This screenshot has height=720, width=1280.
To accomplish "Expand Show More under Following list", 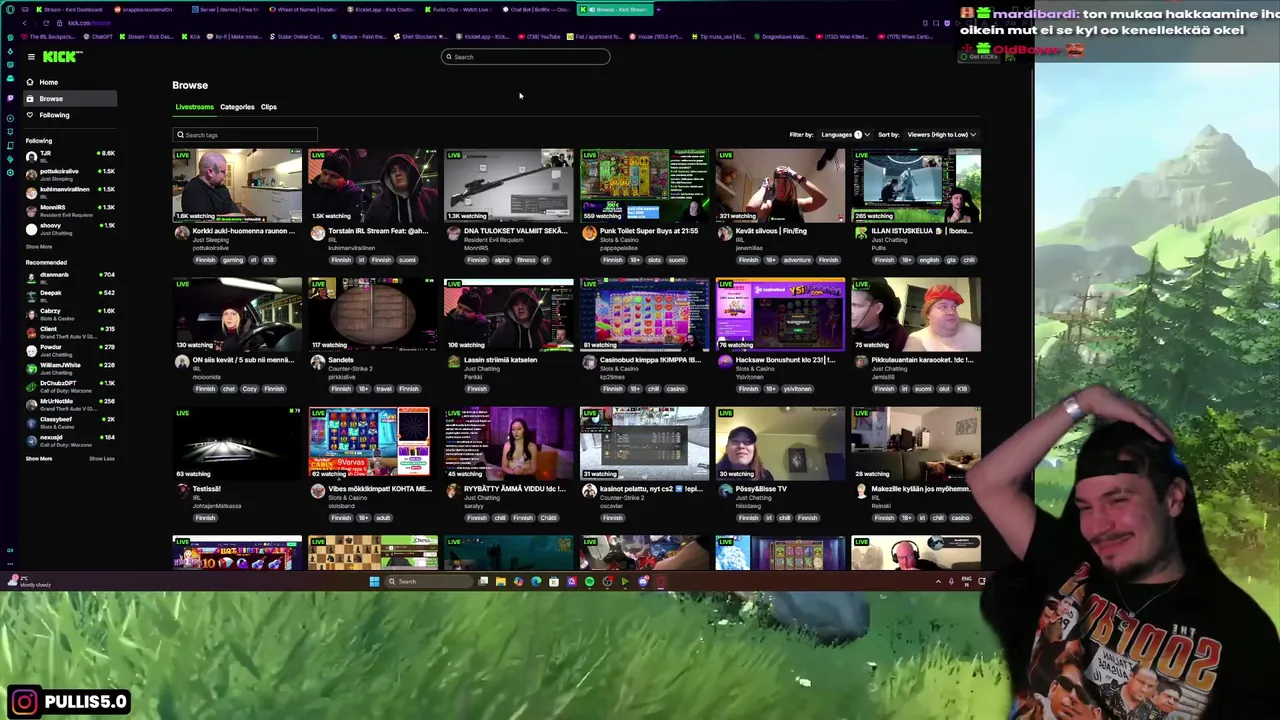I will tap(39, 246).
